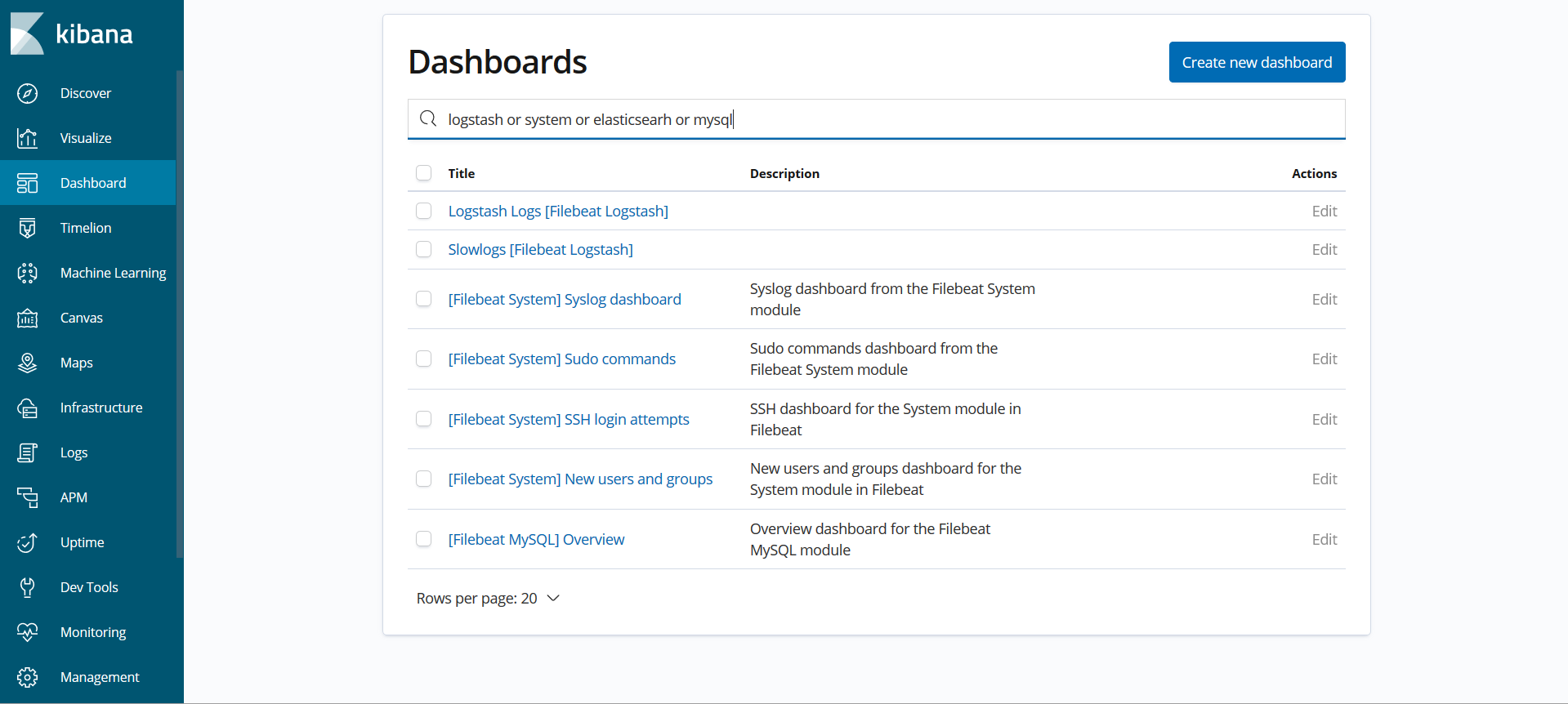Check the Slowlogs [Filebeat Logstash] row
Image resolution: width=1568 pixels, height=704 pixels.
tap(424, 249)
